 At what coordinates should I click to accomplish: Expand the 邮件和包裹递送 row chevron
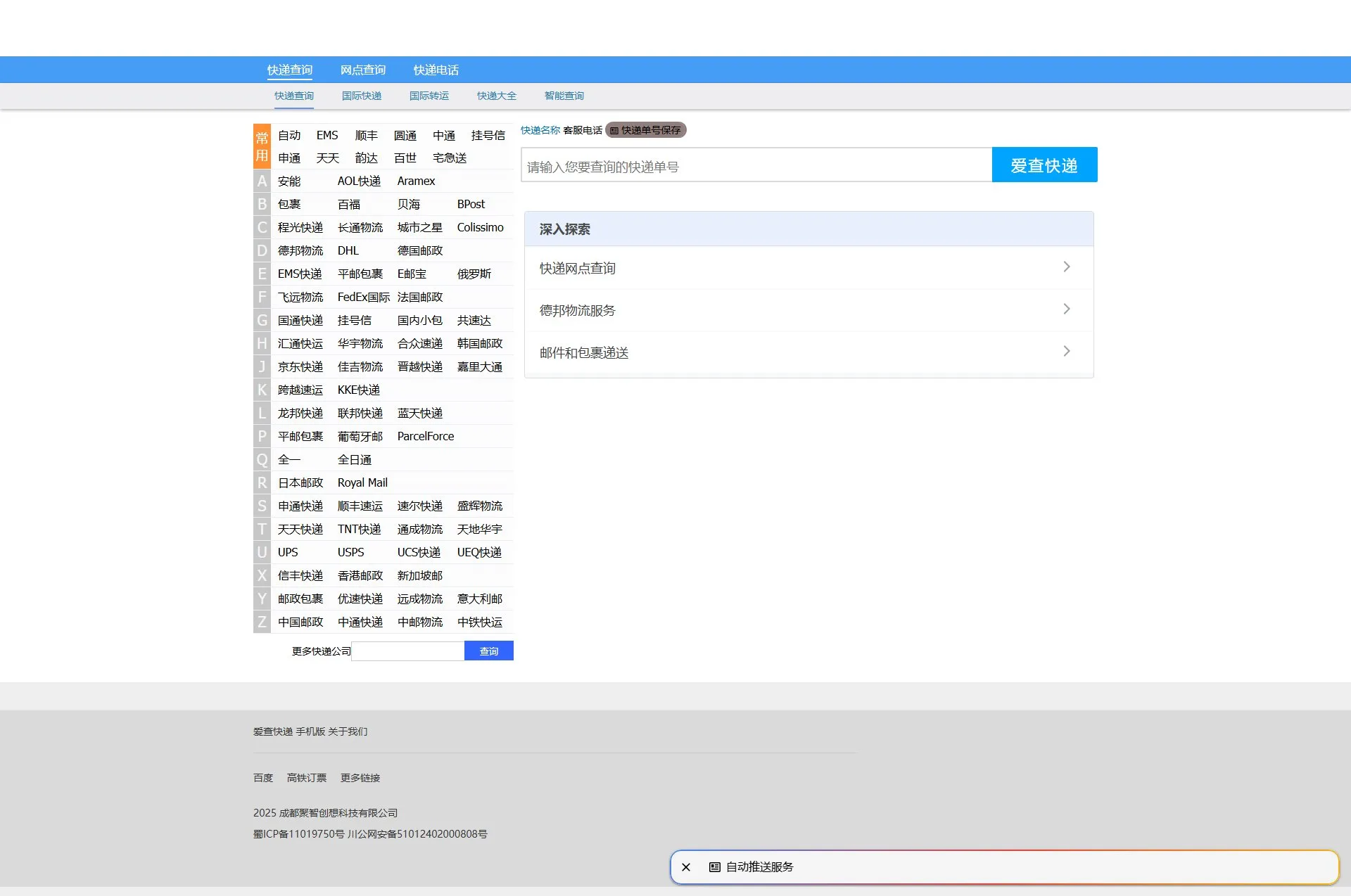(1067, 352)
